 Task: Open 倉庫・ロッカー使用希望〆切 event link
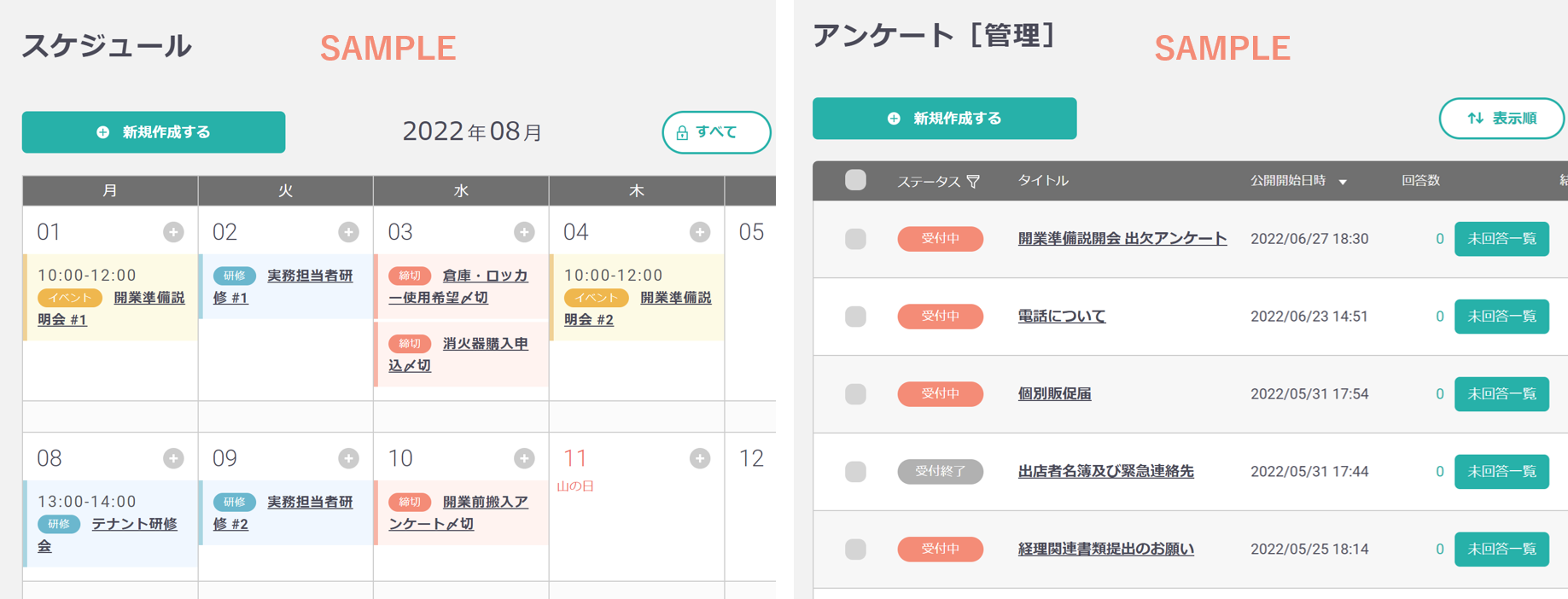pyautogui.click(x=458, y=287)
